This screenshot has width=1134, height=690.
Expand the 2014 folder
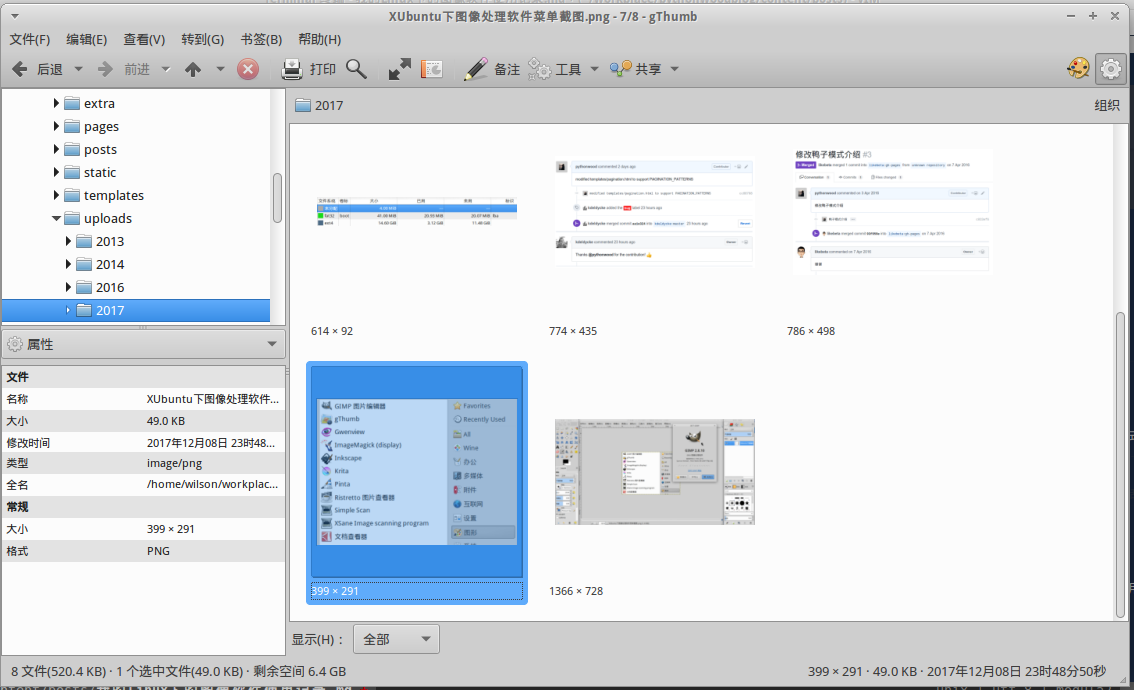(x=69, y=264)
